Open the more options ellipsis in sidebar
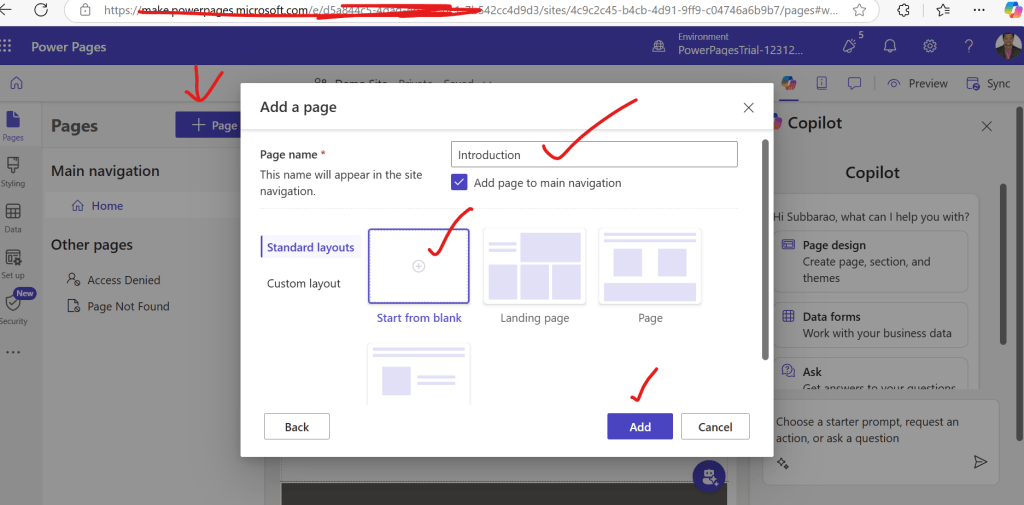This screenshot has width=1024, height=505. pos(13,353)
